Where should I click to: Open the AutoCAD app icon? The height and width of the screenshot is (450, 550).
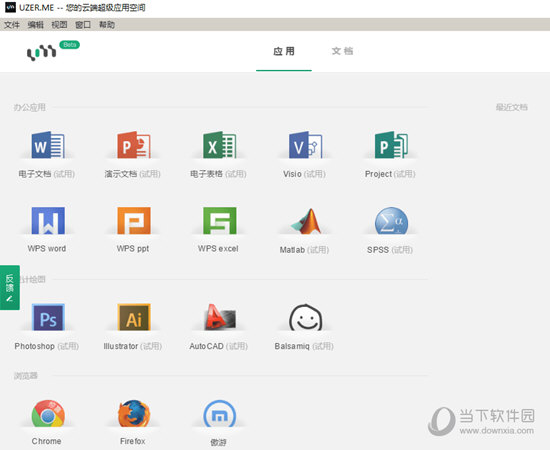(x=220, y=317)
